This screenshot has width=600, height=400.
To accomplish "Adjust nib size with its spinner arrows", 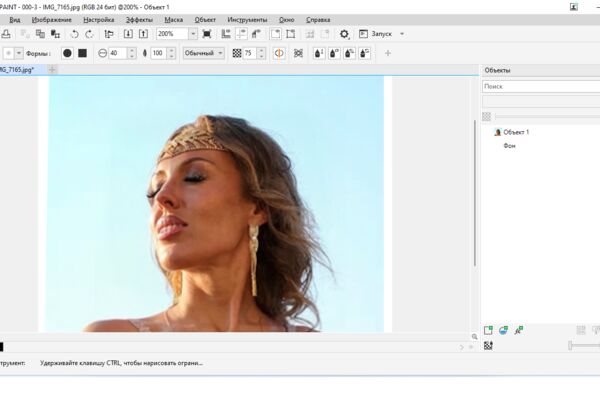I will coord(132,53).
